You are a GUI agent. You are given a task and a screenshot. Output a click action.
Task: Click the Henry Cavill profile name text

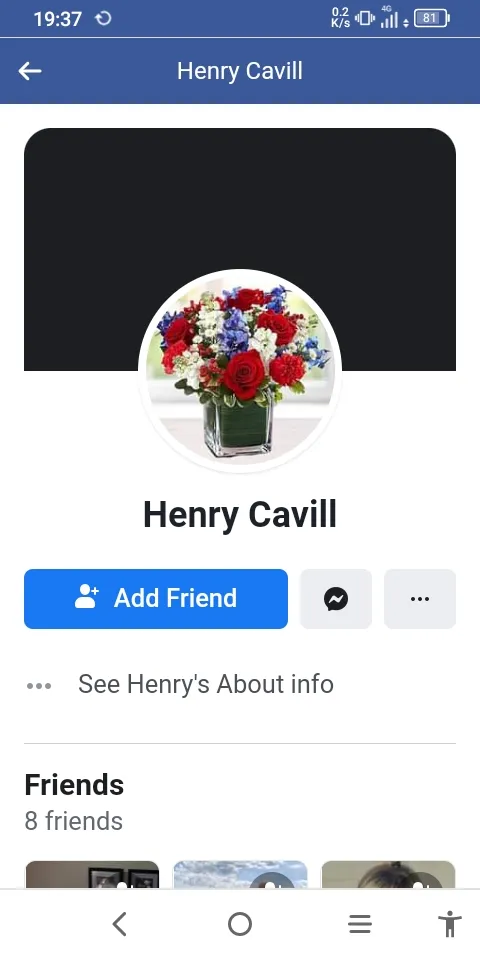tap(240, 515)
